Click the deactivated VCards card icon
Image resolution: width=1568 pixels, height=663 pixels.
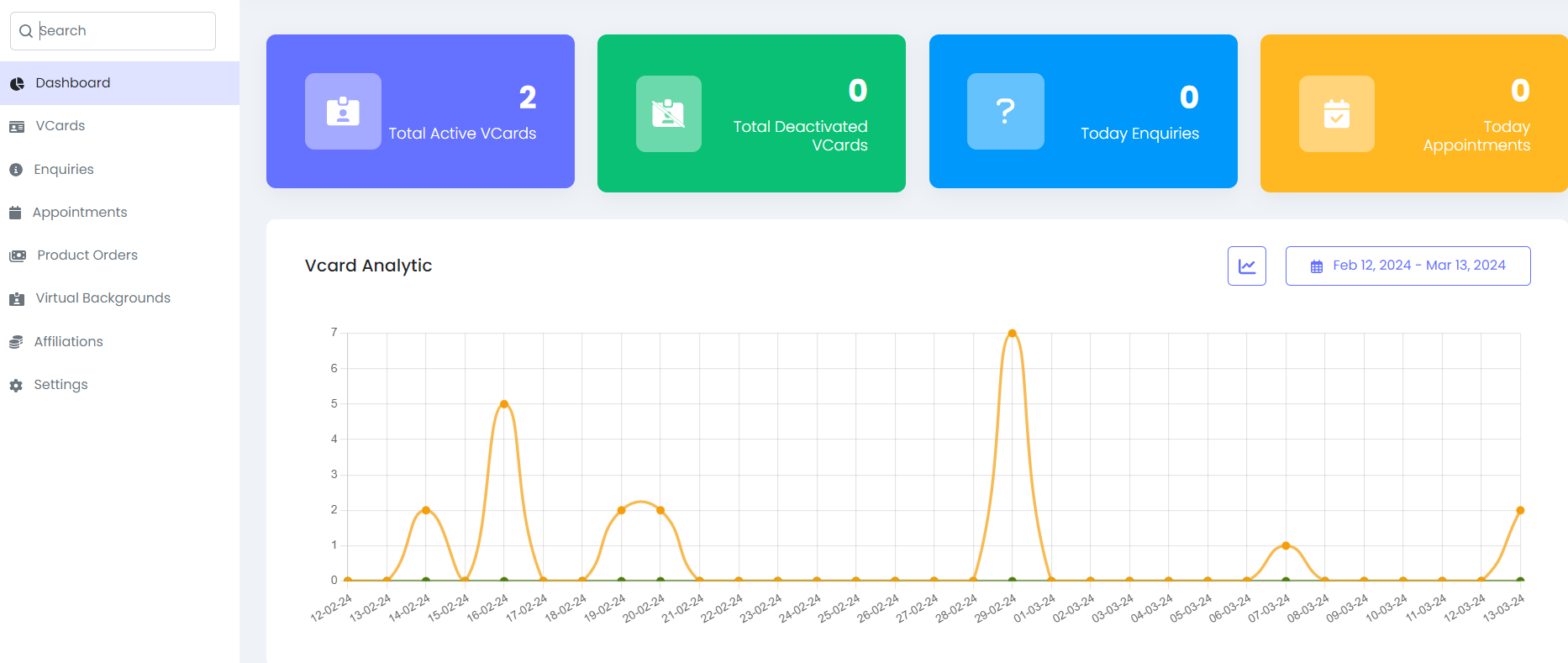(668, 113)
